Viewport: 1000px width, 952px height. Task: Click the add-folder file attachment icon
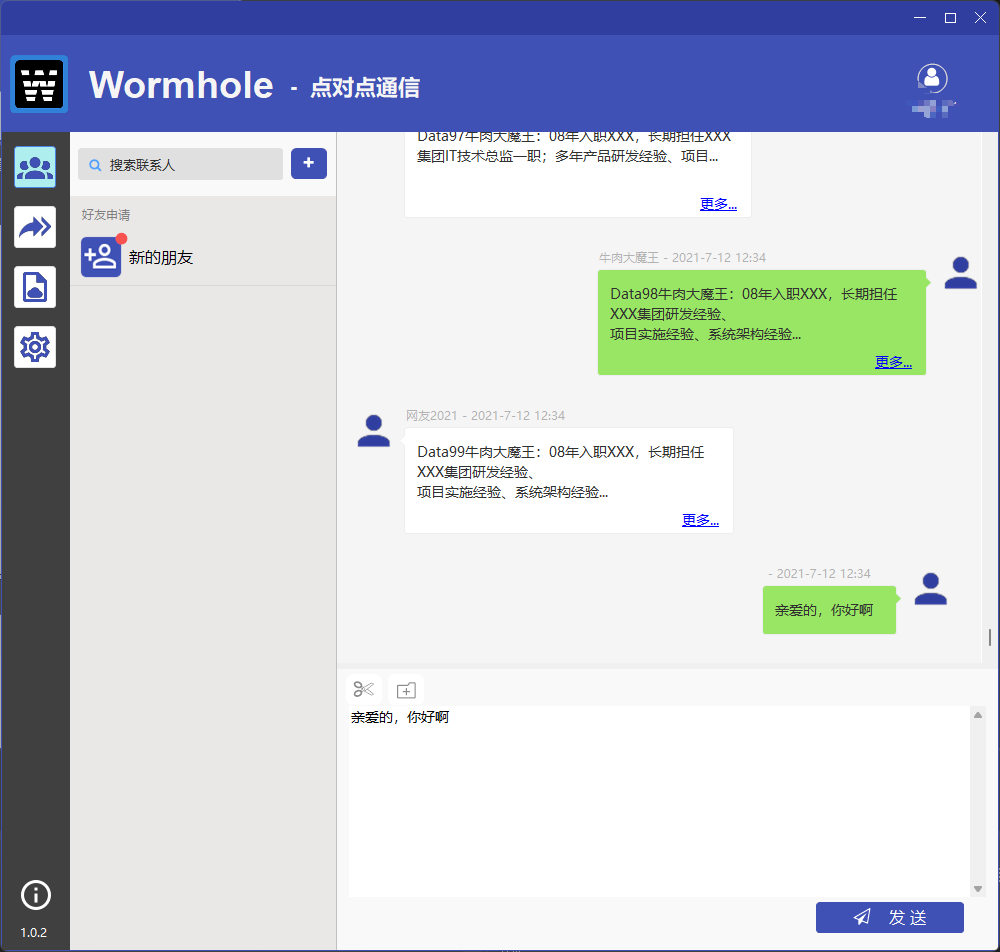coord(406,689)
